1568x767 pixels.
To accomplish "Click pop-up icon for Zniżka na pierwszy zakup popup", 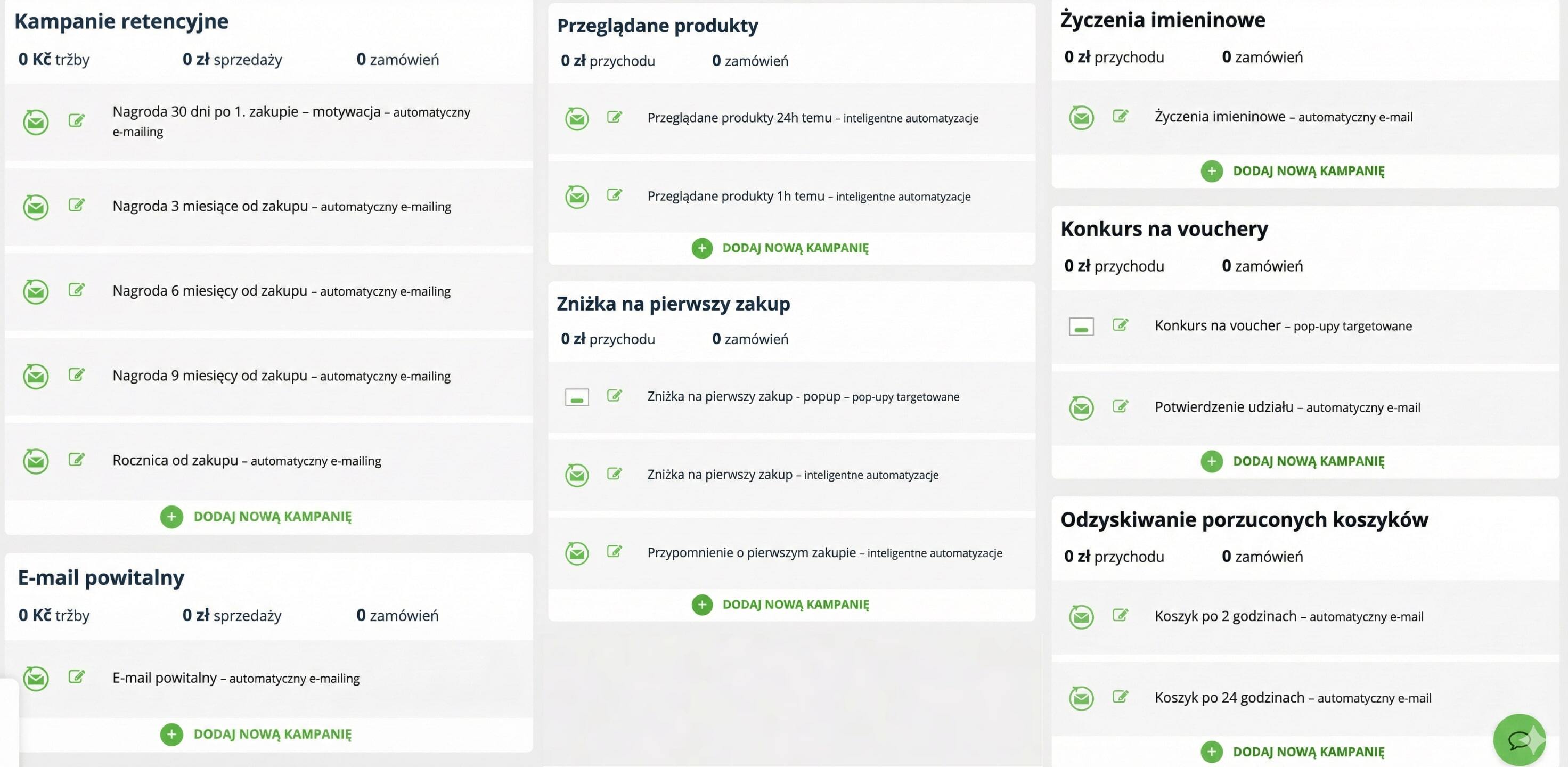I will pyautogui.click(x=576, y=397).
